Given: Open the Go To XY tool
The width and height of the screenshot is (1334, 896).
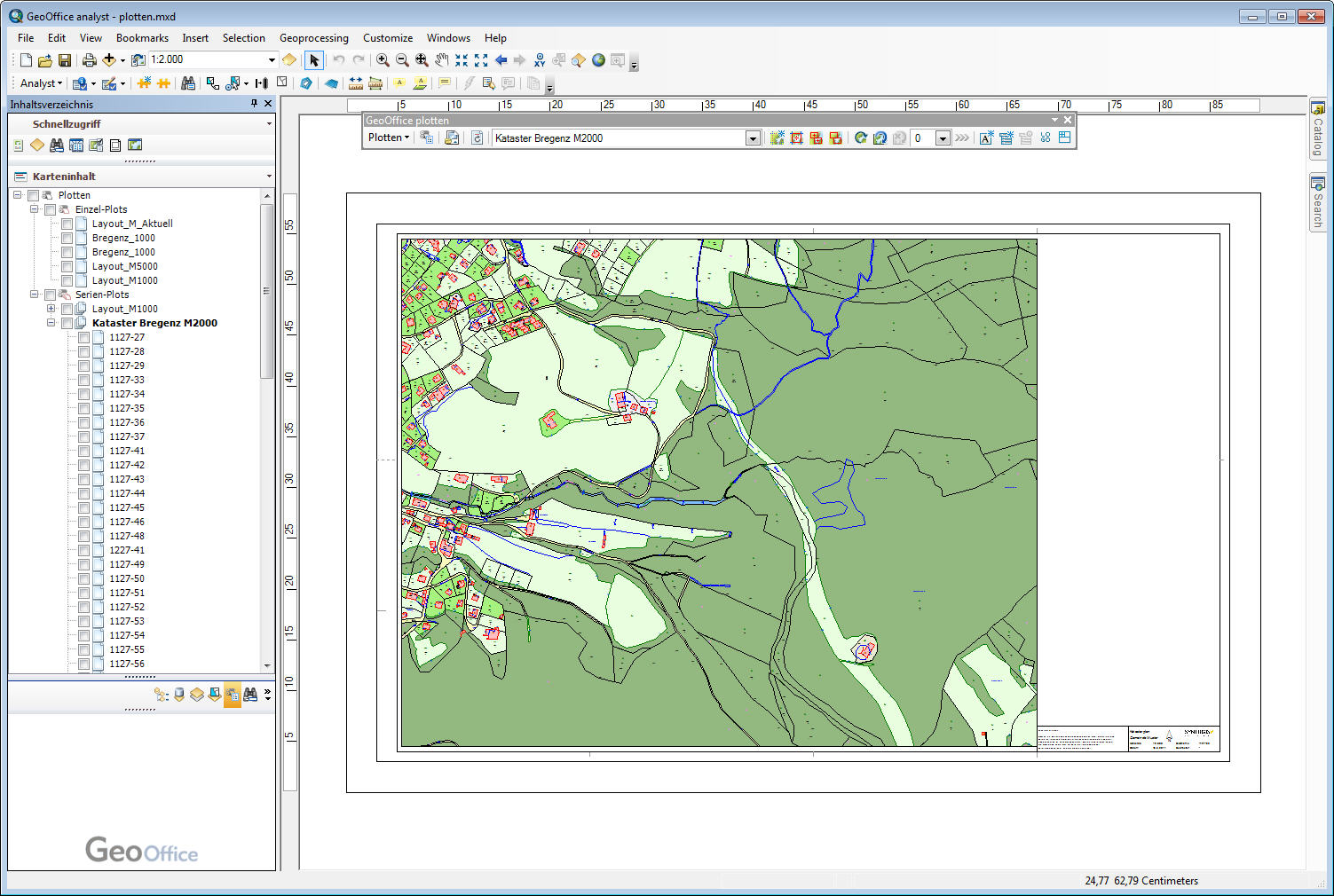Looking at the screenshot, I should pos(540,60).
